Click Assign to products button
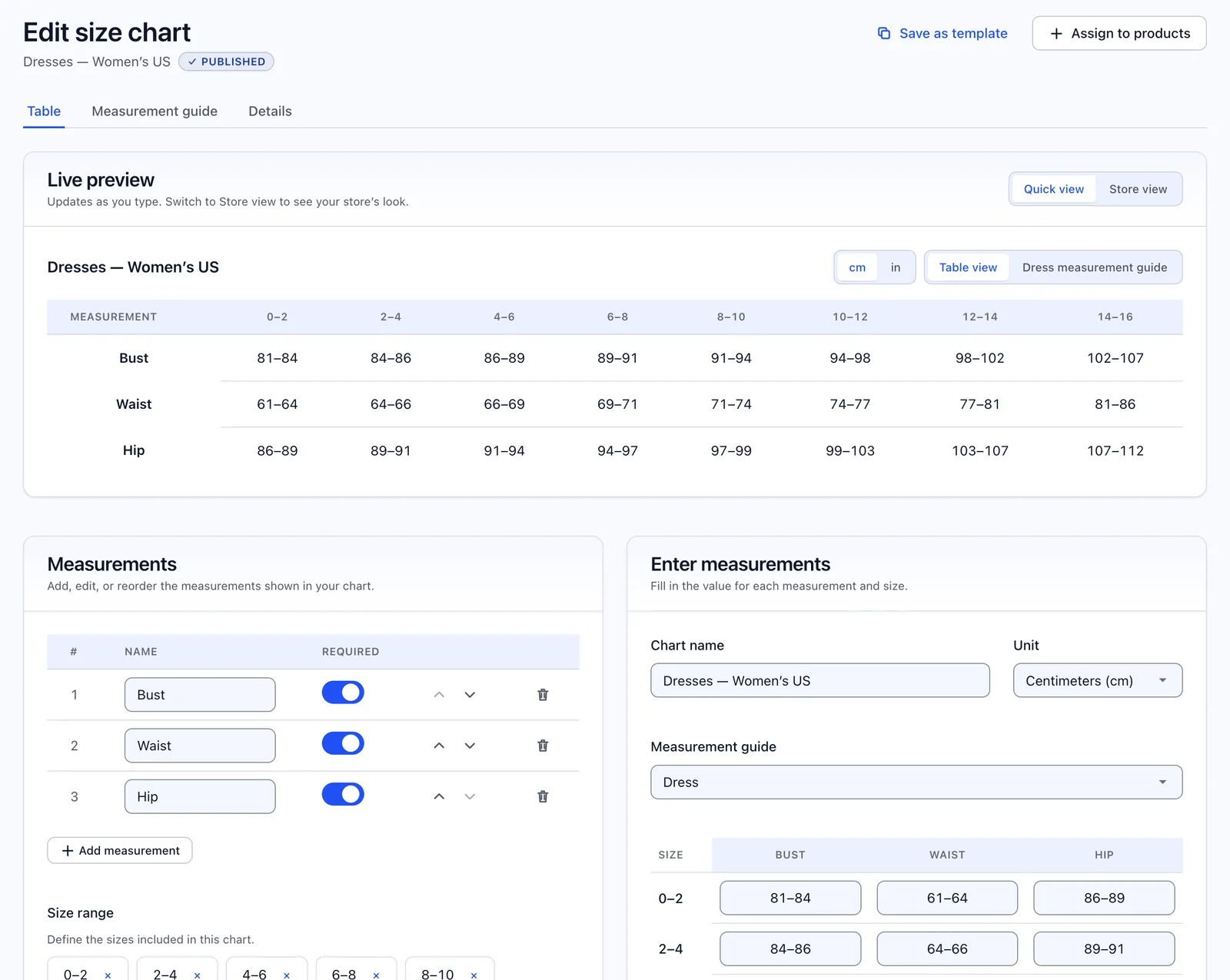 coord(1119,33)
